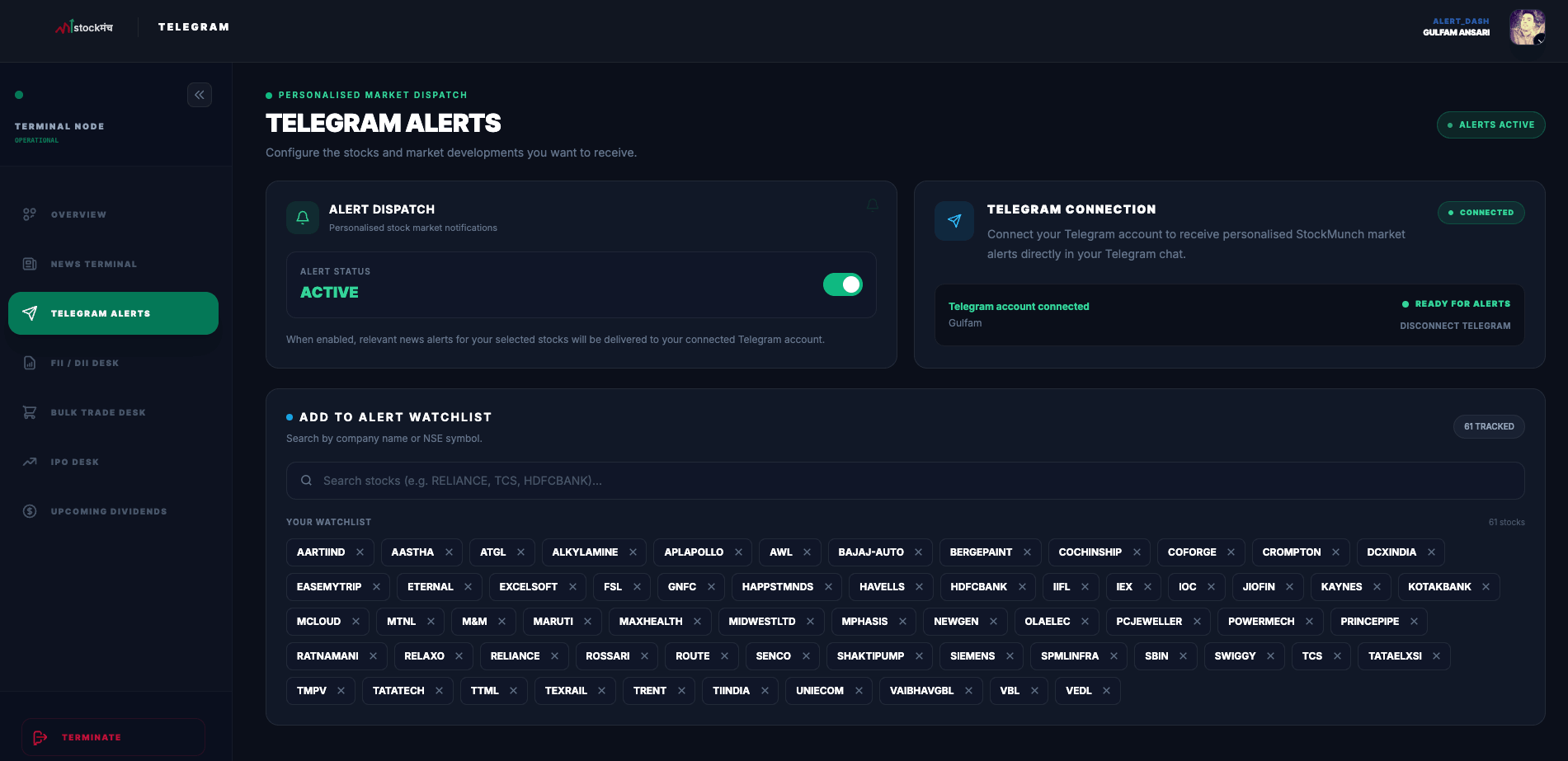Collapse the sidebar with the double-chevron button
1568x761 pixels.
coord(200,95)
